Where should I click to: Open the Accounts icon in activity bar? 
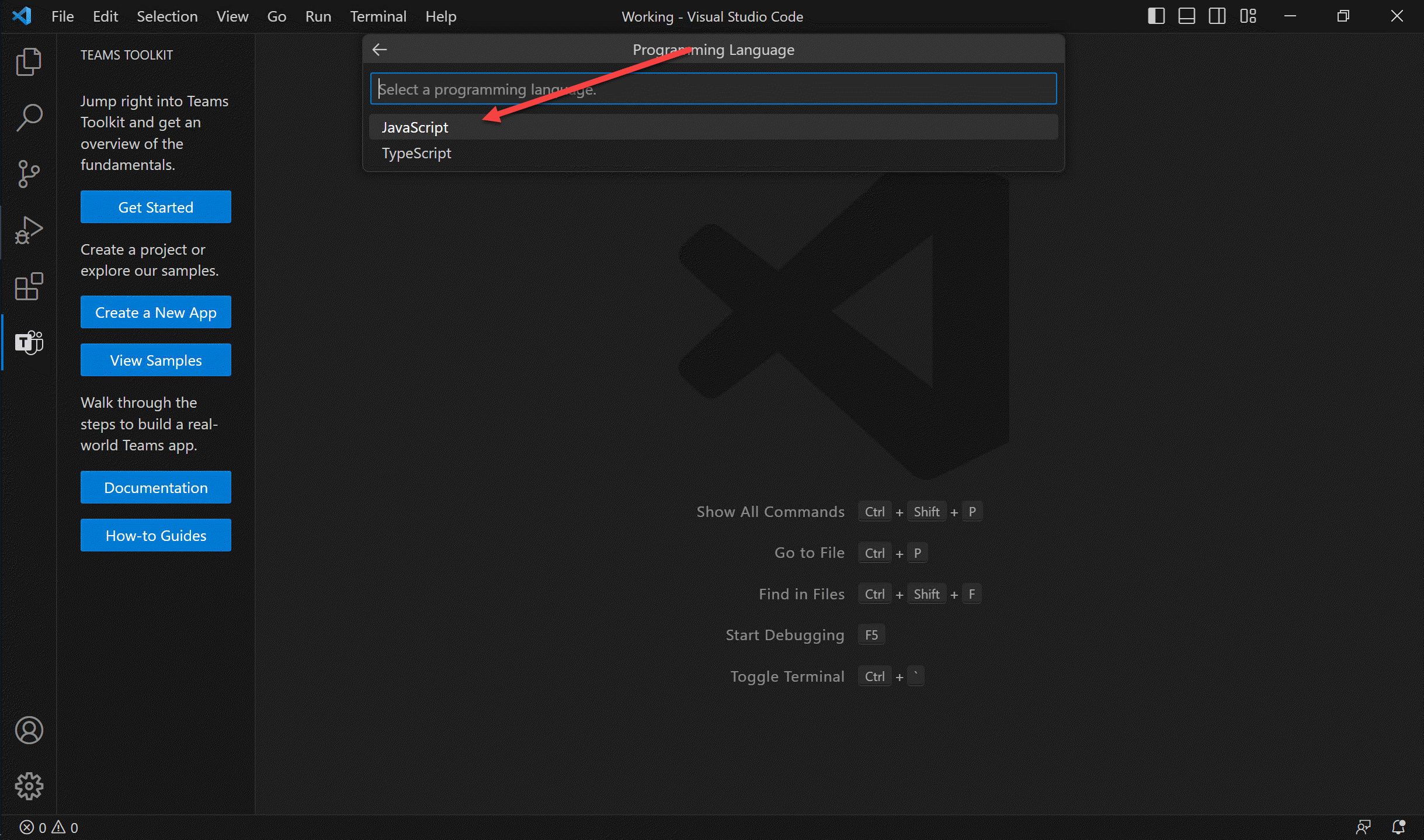click(x=29, y=730)
